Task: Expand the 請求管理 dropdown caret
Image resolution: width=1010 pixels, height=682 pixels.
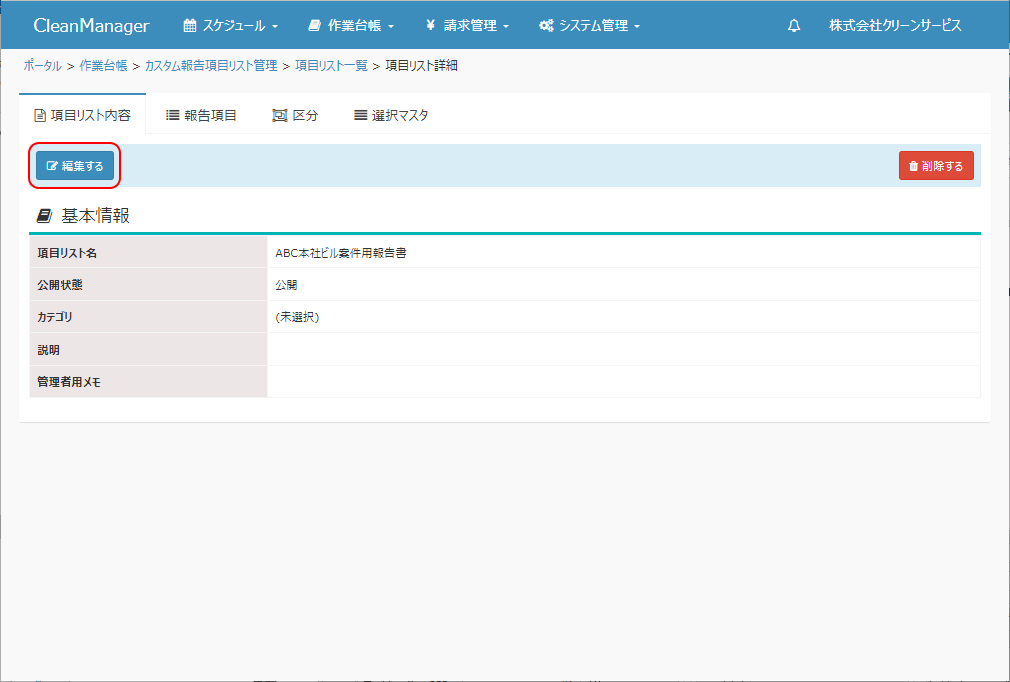Action: point(507,27)
